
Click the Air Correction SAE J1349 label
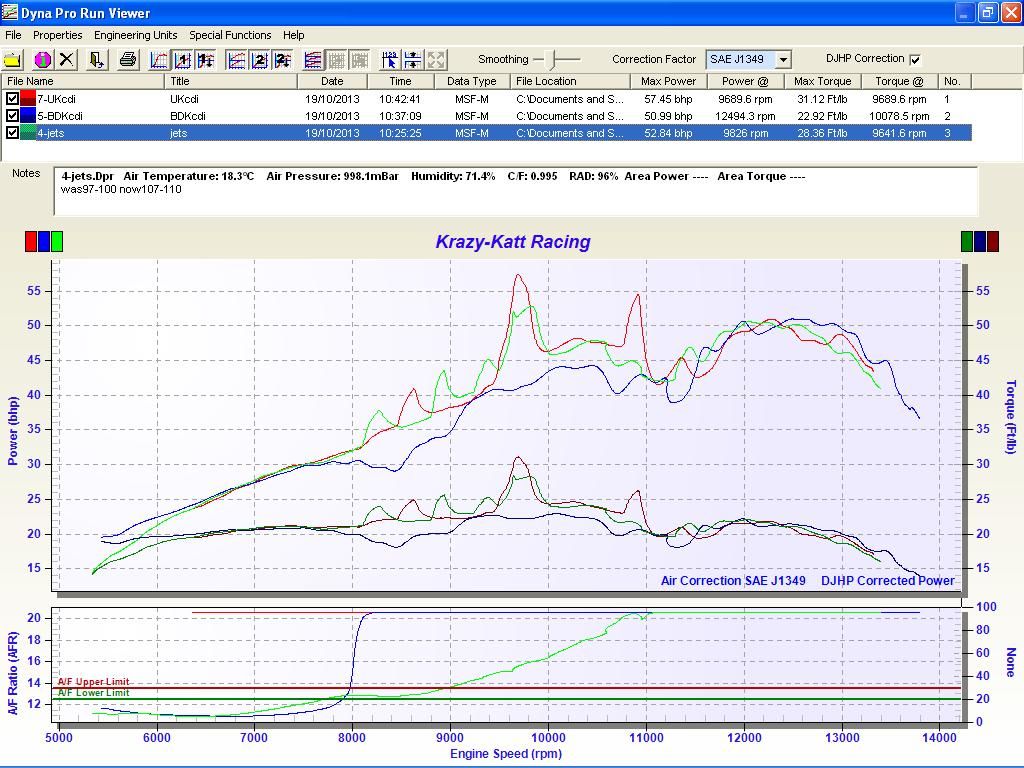coord(733,581)
